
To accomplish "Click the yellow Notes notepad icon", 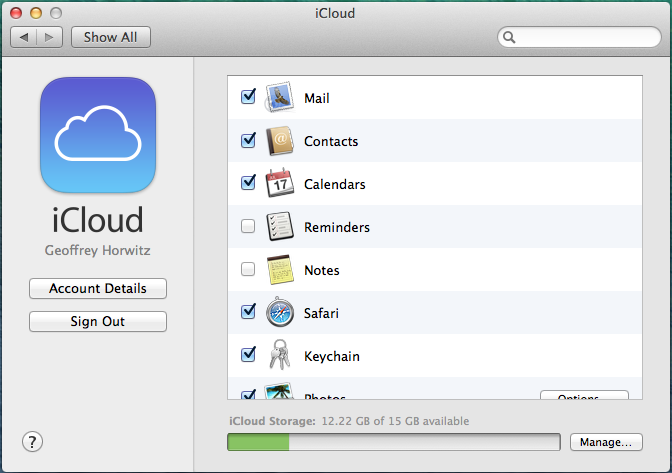I will pyautogui.click(x=280, y=269).
